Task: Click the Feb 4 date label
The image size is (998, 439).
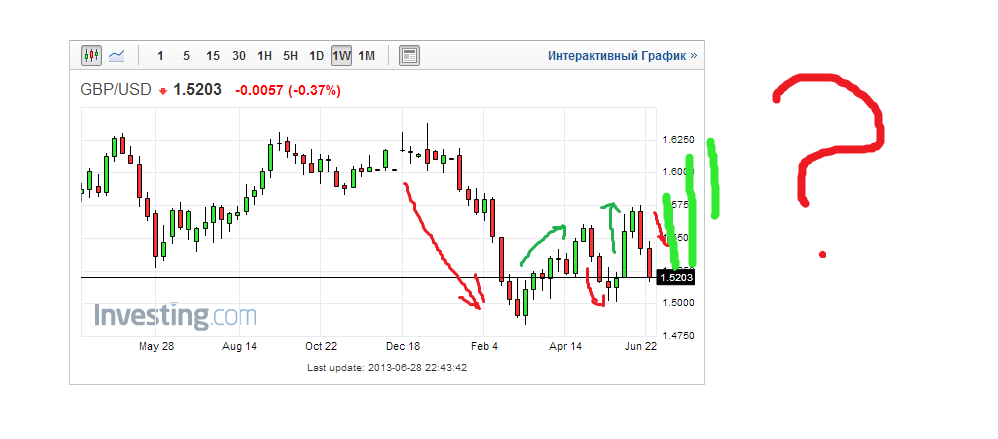Action: pyautogui.click(x=484, y=347)
